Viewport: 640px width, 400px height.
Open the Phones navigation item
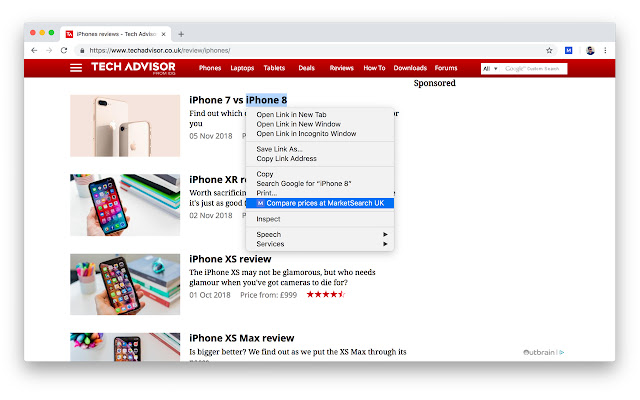[x=210, y=68]
